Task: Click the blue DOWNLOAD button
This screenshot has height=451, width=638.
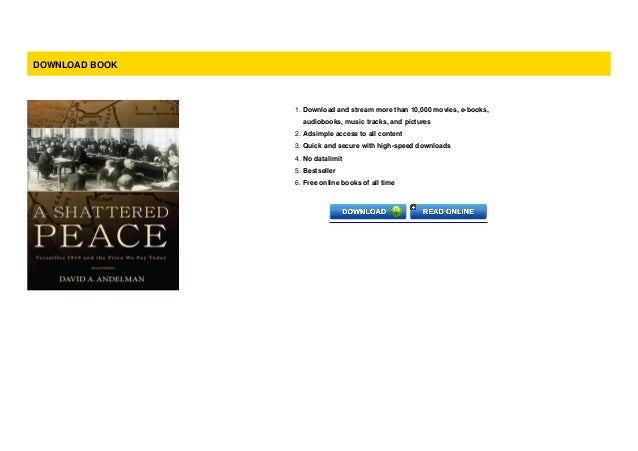Action: pyautogui.click(x=368, y=212)
